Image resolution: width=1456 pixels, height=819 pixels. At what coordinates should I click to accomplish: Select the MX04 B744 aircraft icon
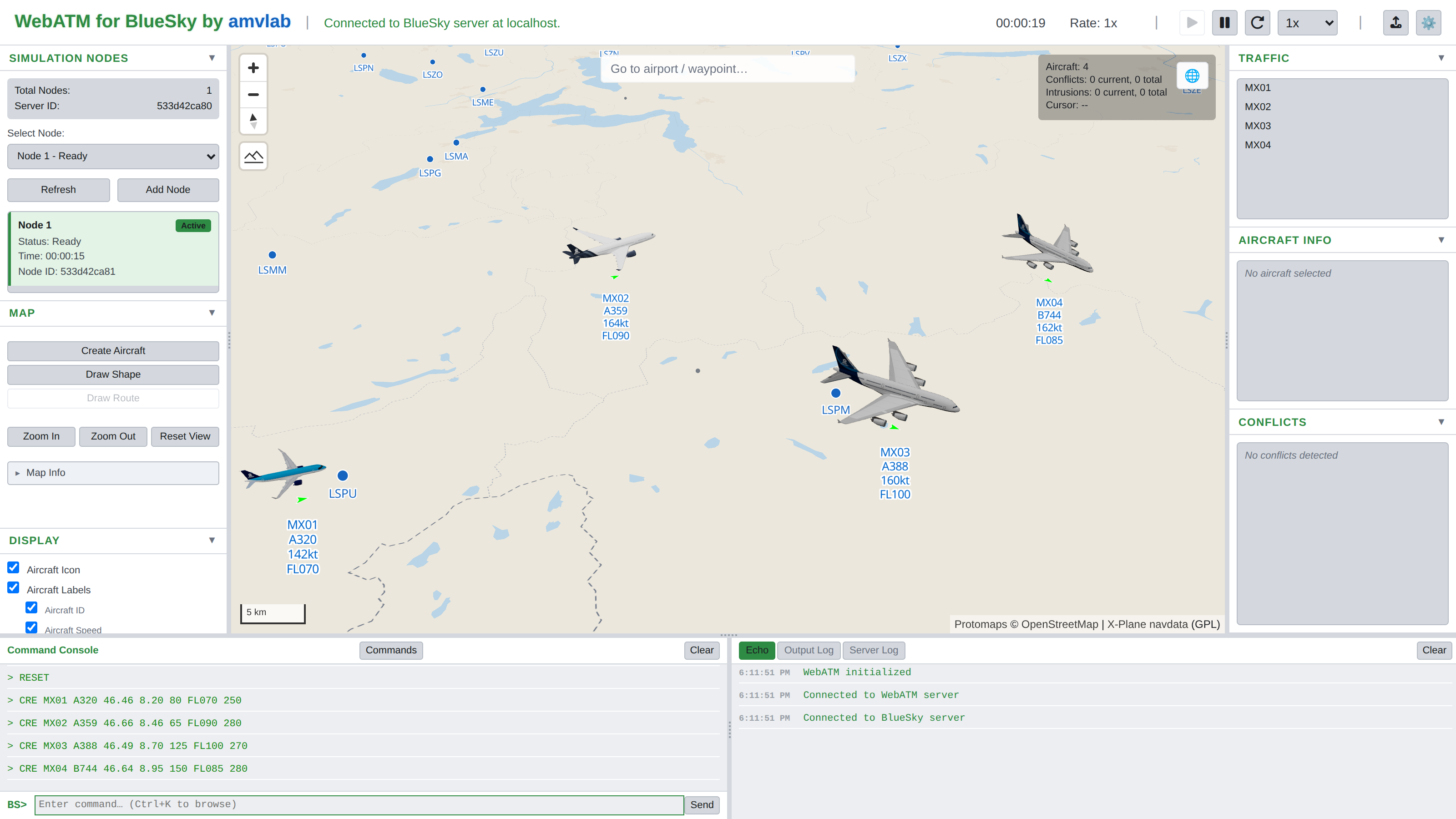(1047, 243)
